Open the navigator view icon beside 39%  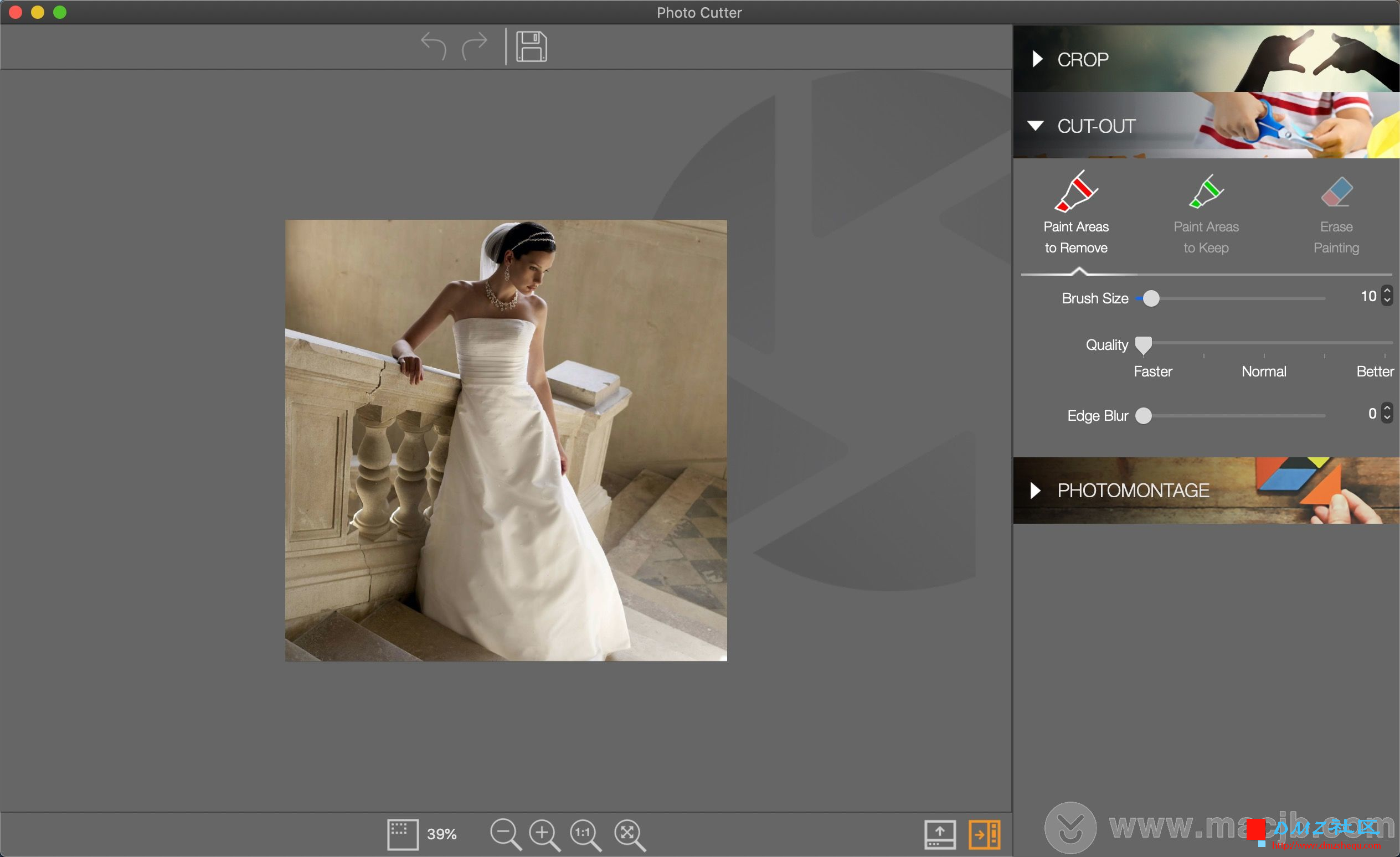coord(403,834)
